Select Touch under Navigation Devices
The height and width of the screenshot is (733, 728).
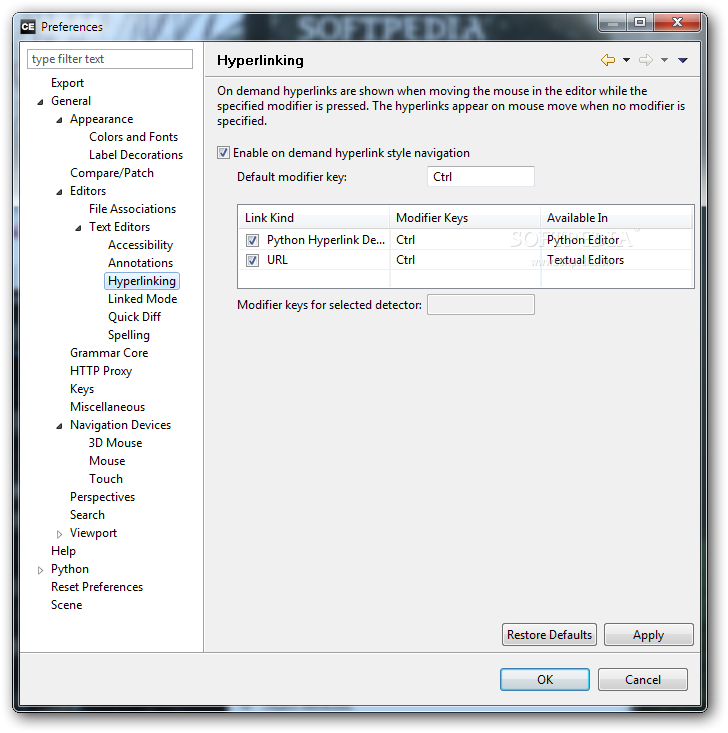tap(106, 479)
